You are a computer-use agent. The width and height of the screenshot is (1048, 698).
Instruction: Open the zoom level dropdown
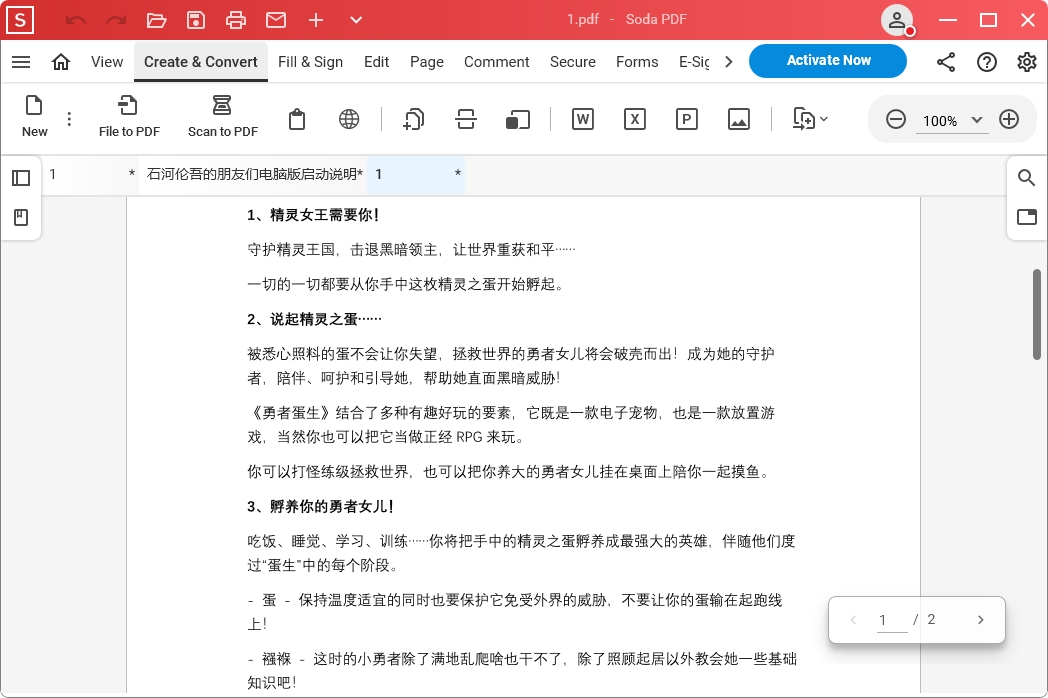point(976,120)
